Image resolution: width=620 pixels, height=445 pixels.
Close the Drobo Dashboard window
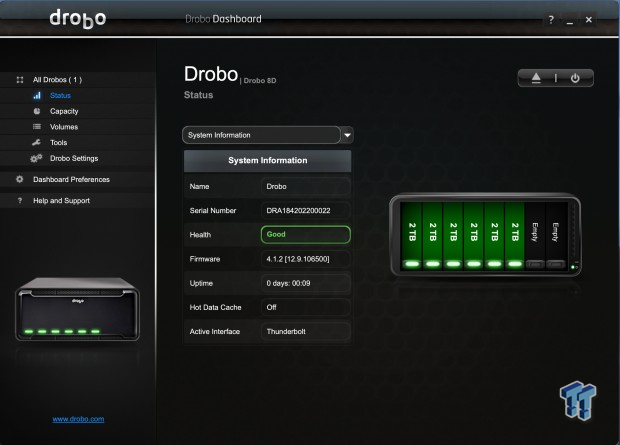tap(589, 19)
